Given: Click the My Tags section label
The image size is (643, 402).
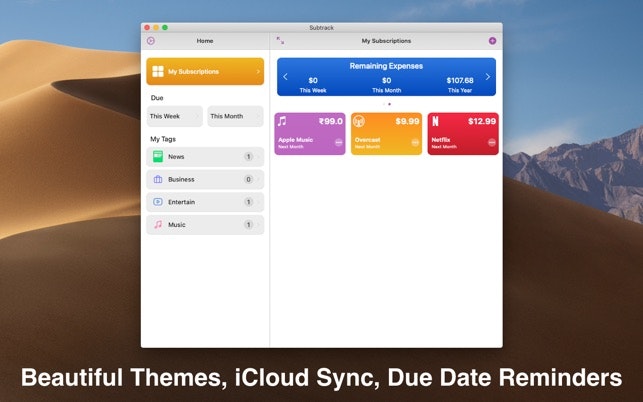Looking at the screenshot, I should tap(163, 139).
